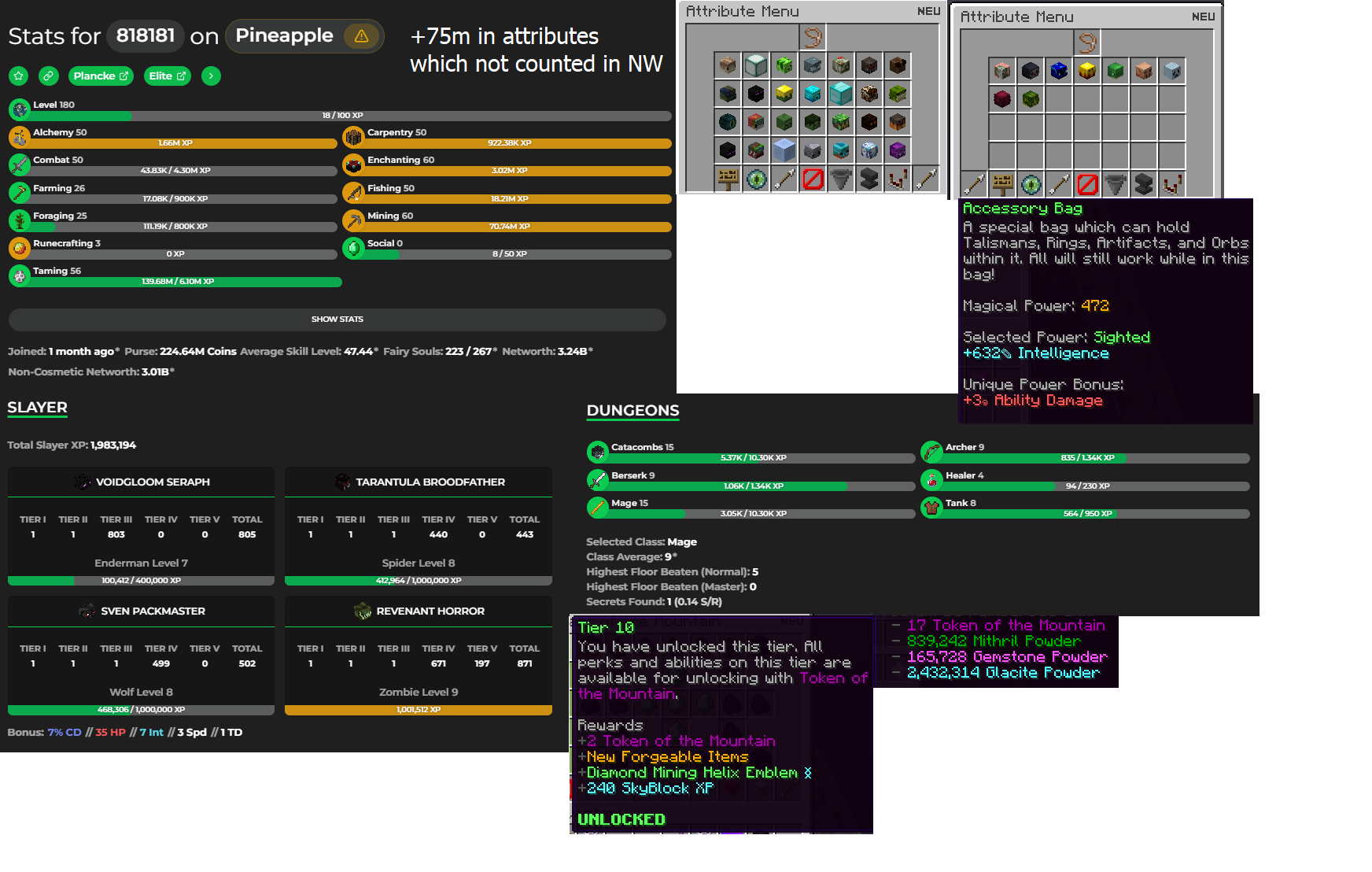Open the Pineapple profile selector

[285, 36]
